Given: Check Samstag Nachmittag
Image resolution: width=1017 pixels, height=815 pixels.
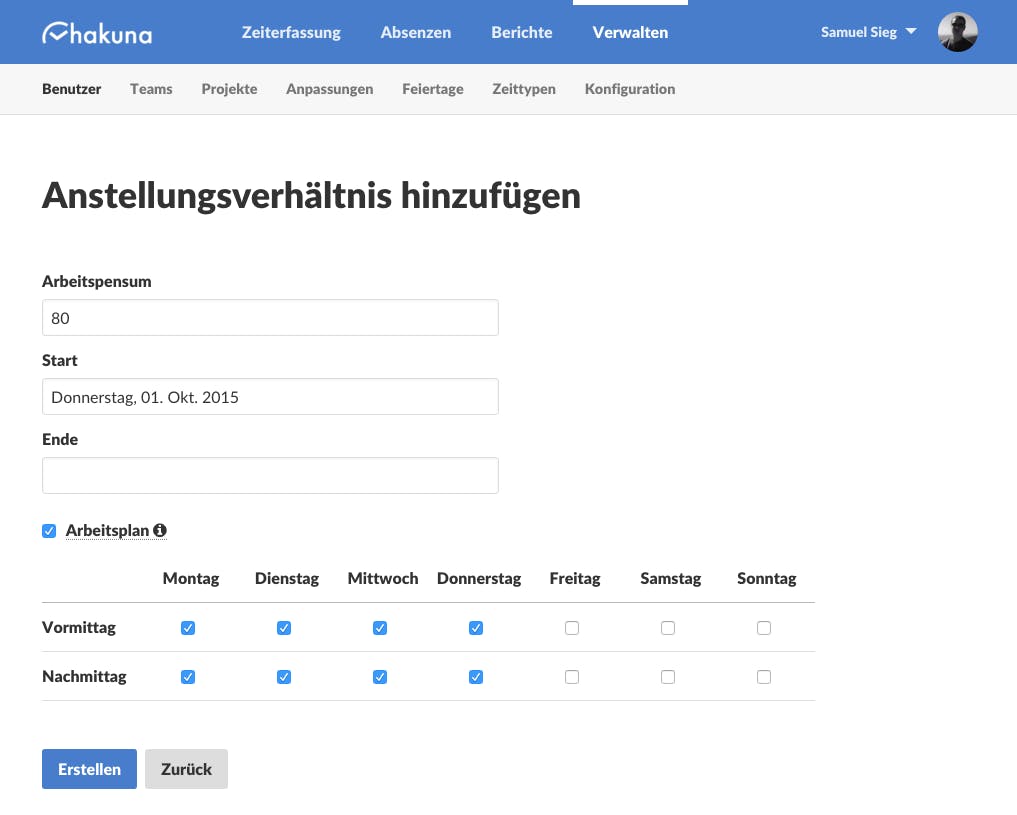Looking at the screenshot, I should 668,678.
